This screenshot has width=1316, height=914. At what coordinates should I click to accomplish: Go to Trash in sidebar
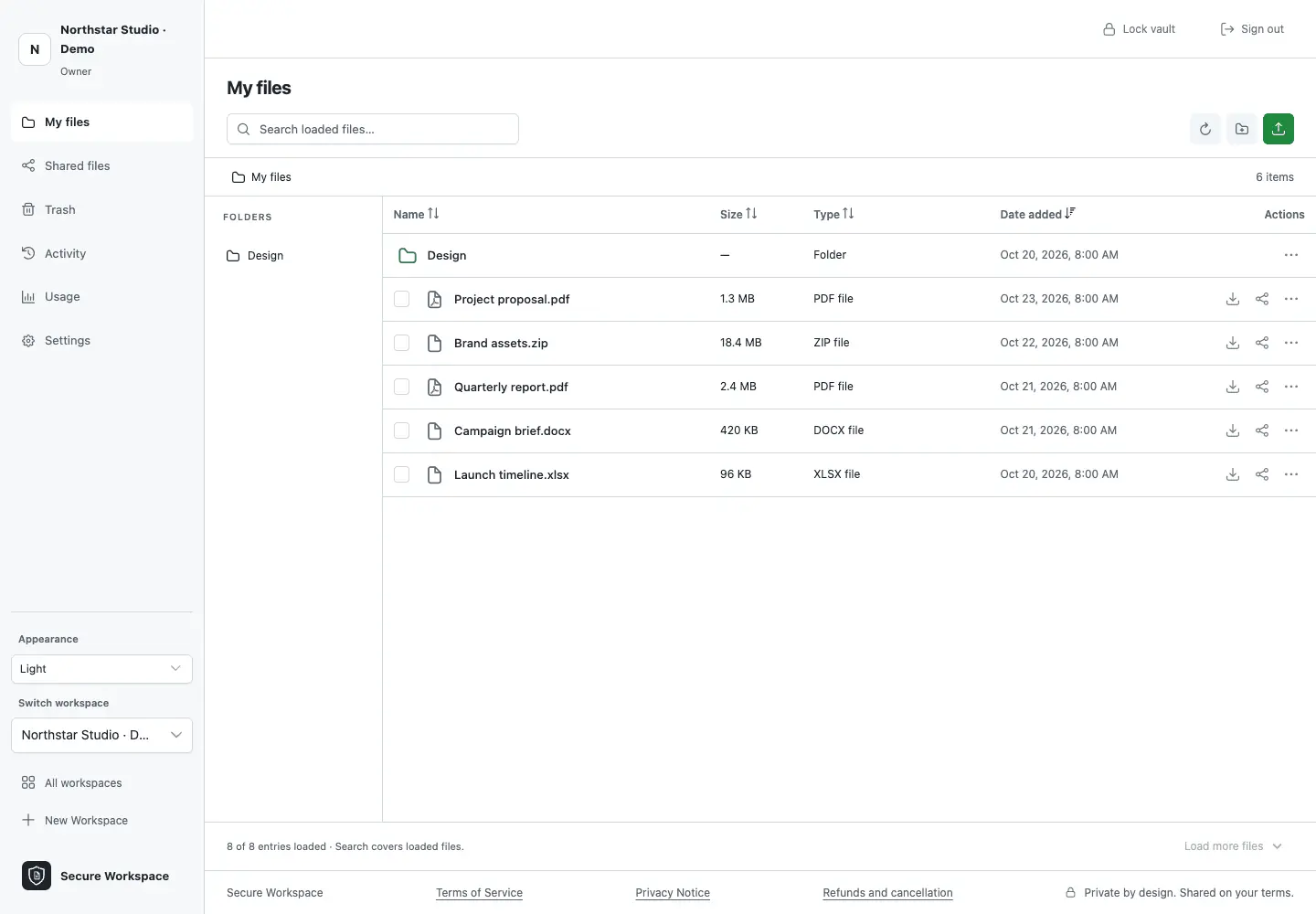pyautogui.click(x=101, y=209)
